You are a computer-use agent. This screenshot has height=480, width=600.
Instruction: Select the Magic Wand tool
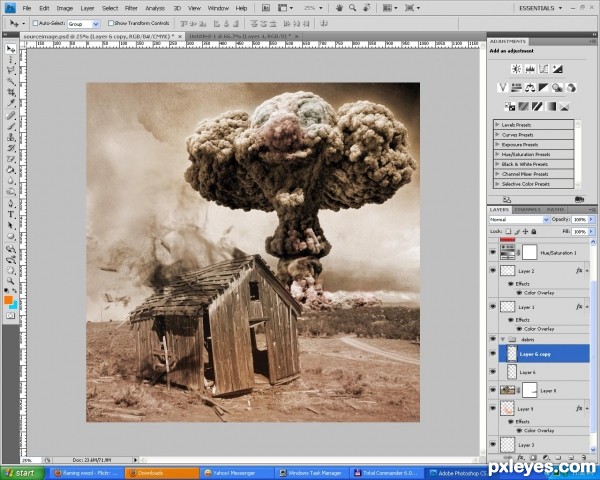click(11, 82)
